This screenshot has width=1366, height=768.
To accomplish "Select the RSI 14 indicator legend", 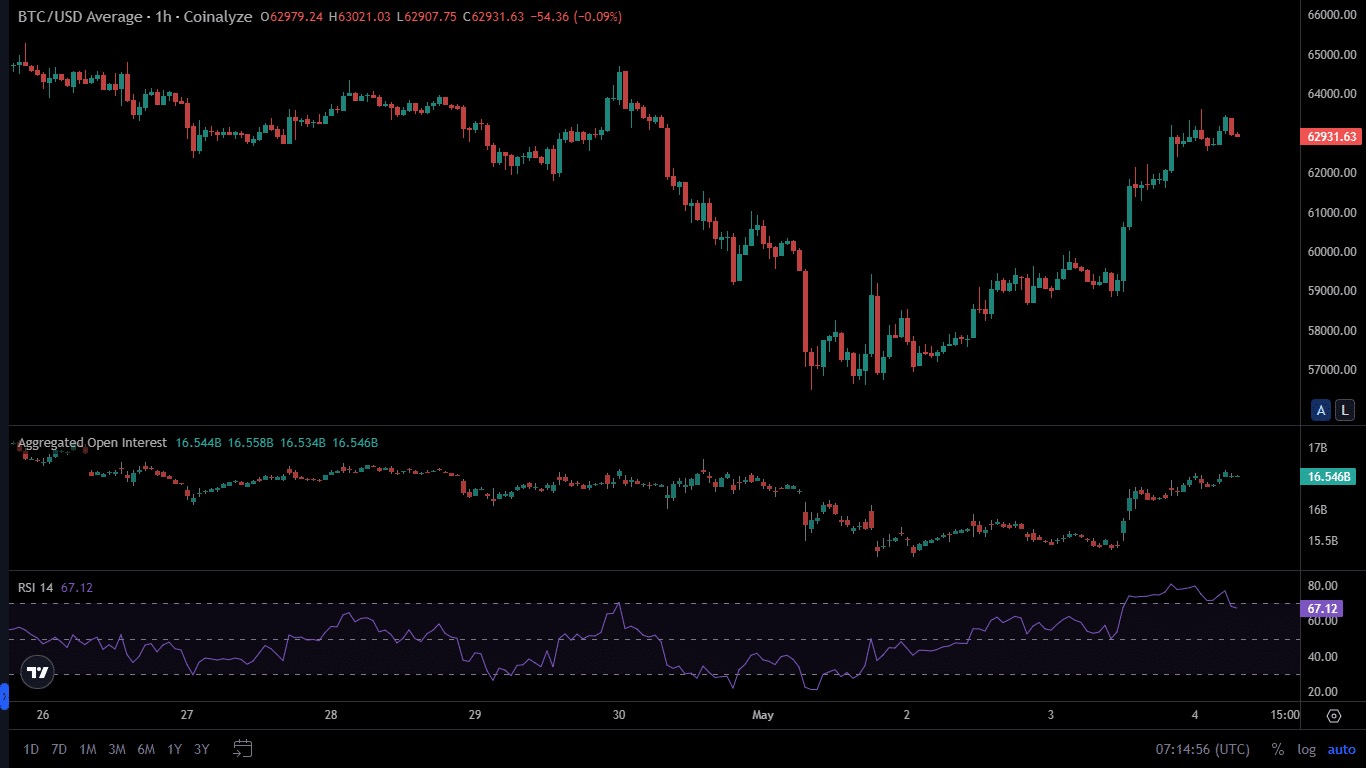I will click(36, 587).
